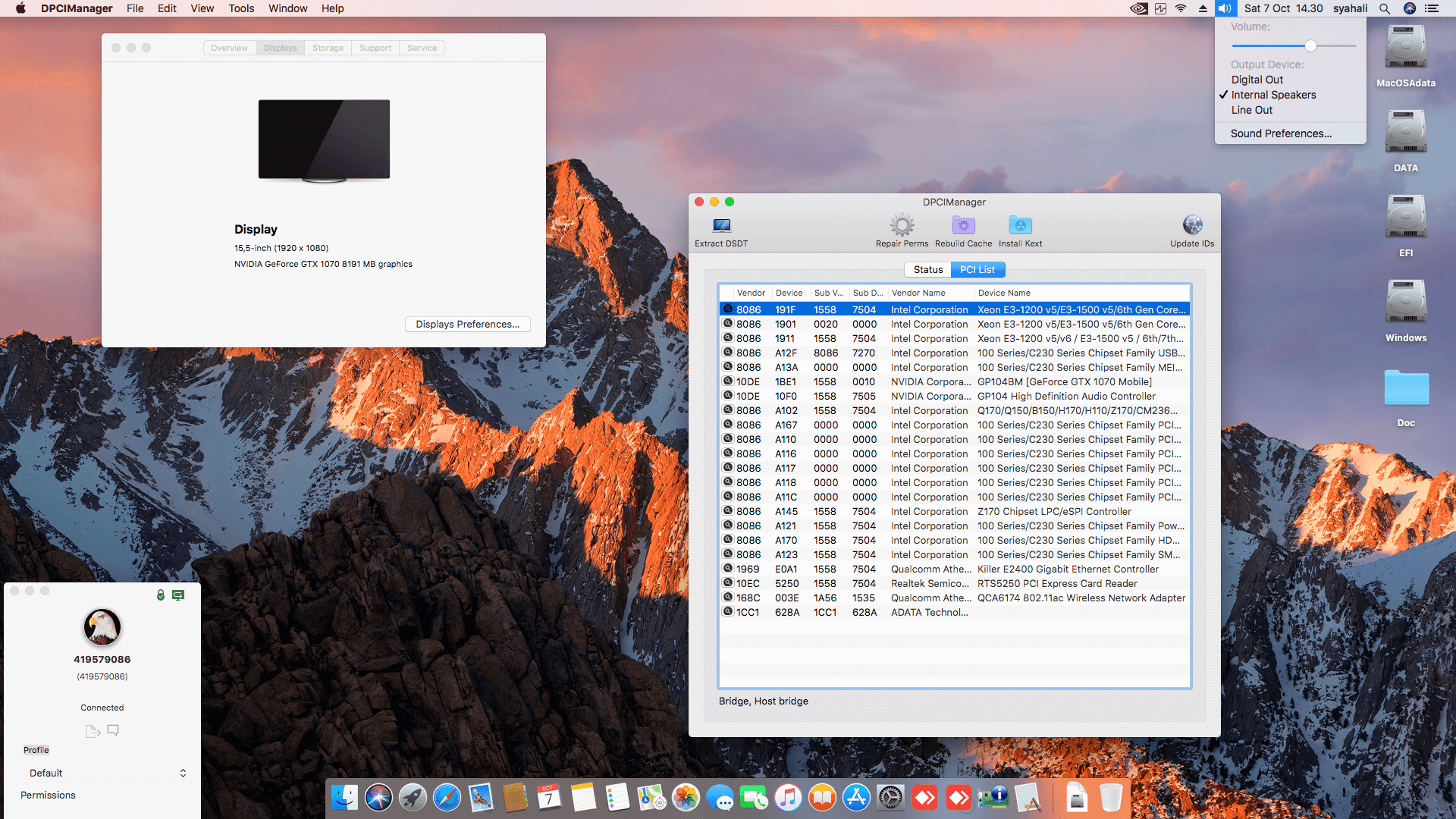Click the Update IDs globe icon
This screenshot has width=1456, height=819.
pyautogui.click(x=1192, y=225)
